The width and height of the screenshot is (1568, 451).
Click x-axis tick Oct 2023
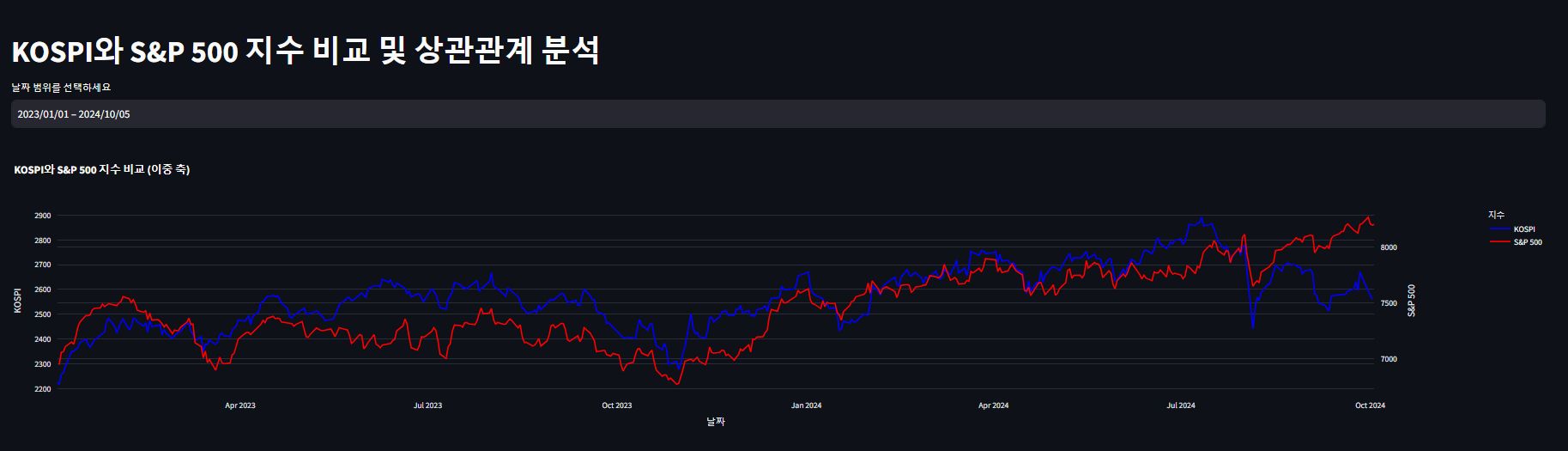click(x=617, y=405)
